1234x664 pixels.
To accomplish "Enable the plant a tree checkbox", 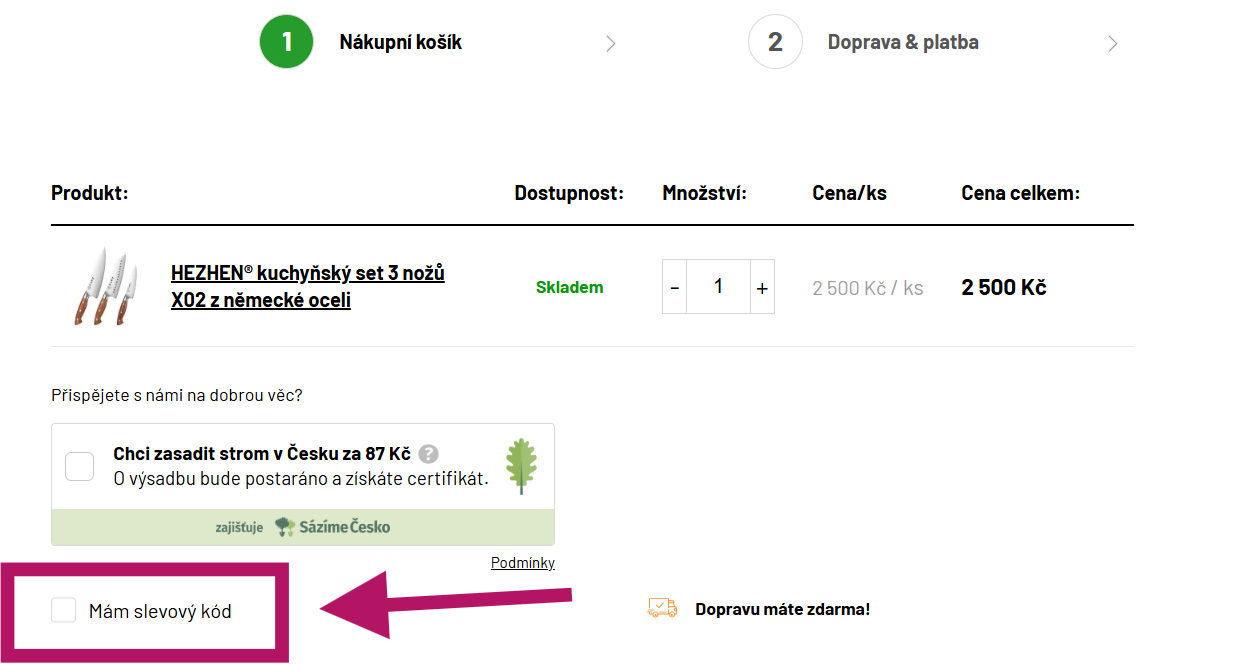I will pyautogui.click(x=80, y=466).
